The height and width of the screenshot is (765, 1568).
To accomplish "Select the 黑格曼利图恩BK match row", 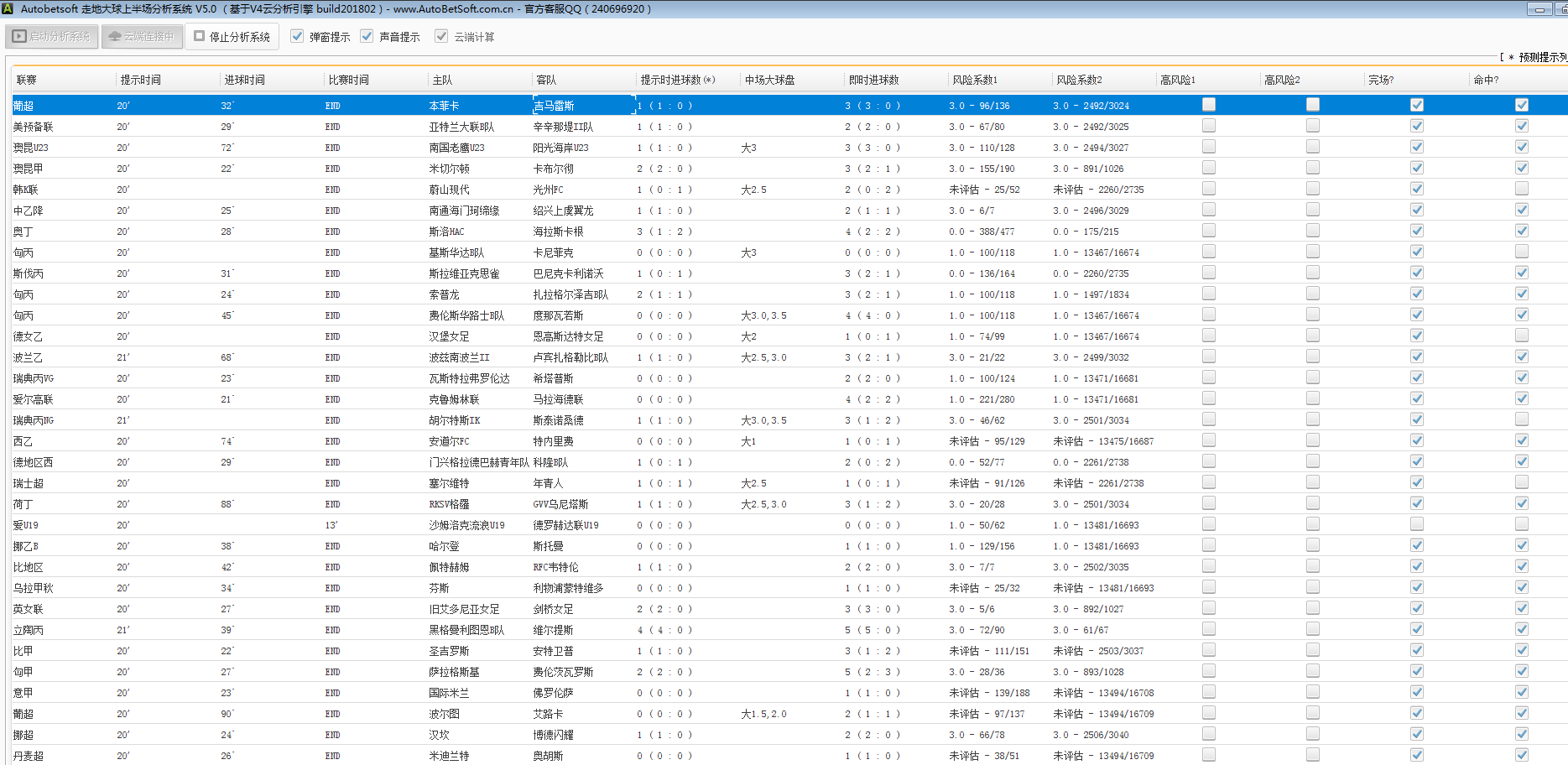I will pyautogui.click(x=466, y=630).
